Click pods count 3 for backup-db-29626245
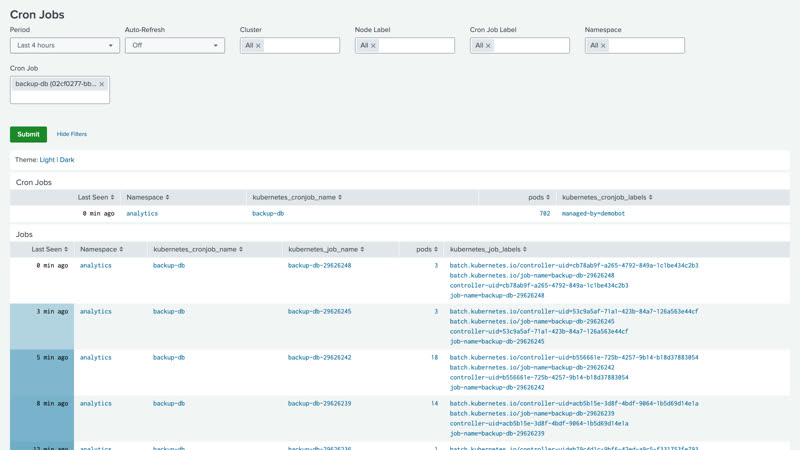Image resolution: width=800 pixels, height=450 pixels. 436,311
